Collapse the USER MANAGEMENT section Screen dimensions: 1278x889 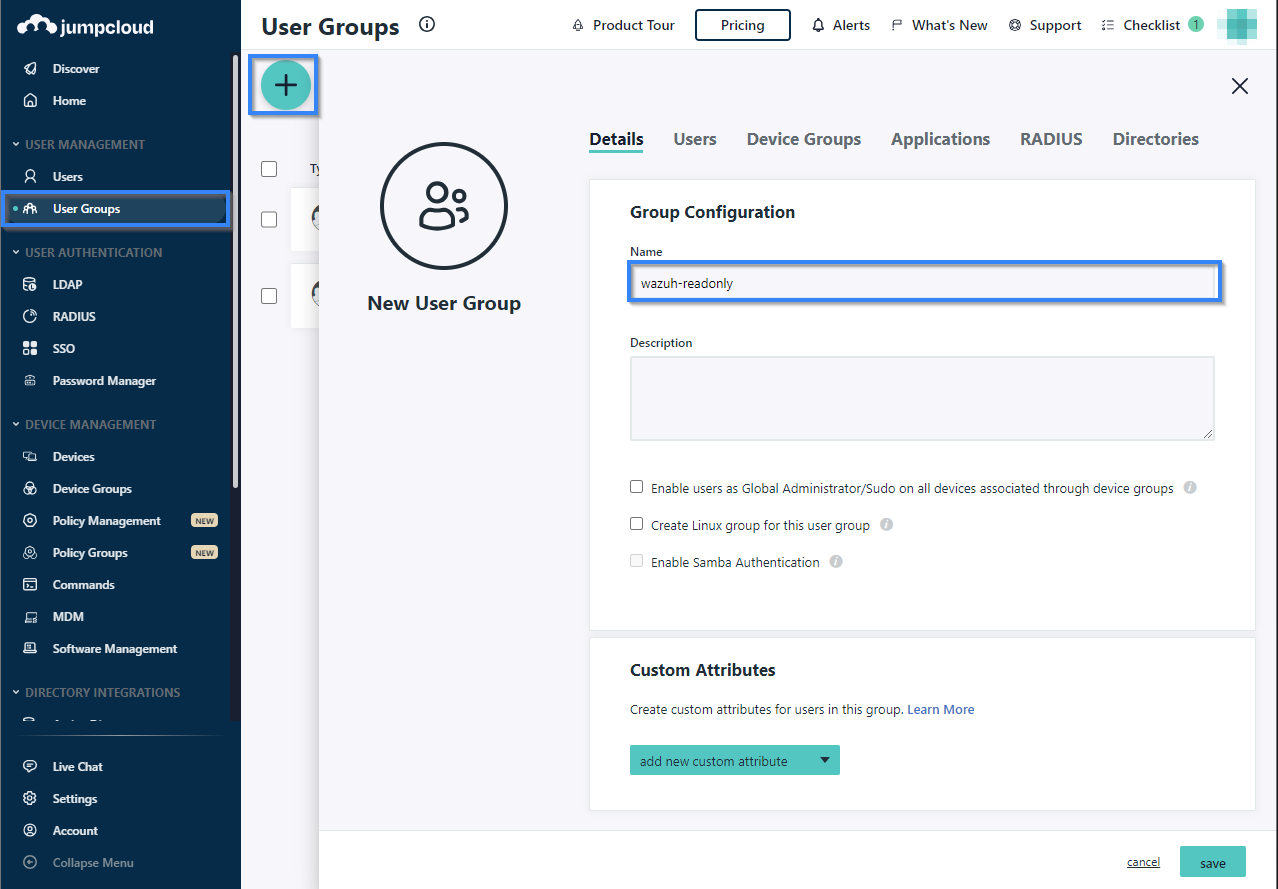click(79, 145)
